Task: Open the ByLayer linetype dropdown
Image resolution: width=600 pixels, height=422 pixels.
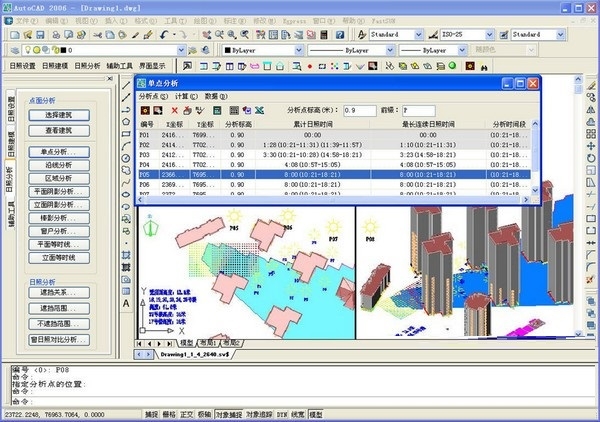Action: tap(390, 50)
